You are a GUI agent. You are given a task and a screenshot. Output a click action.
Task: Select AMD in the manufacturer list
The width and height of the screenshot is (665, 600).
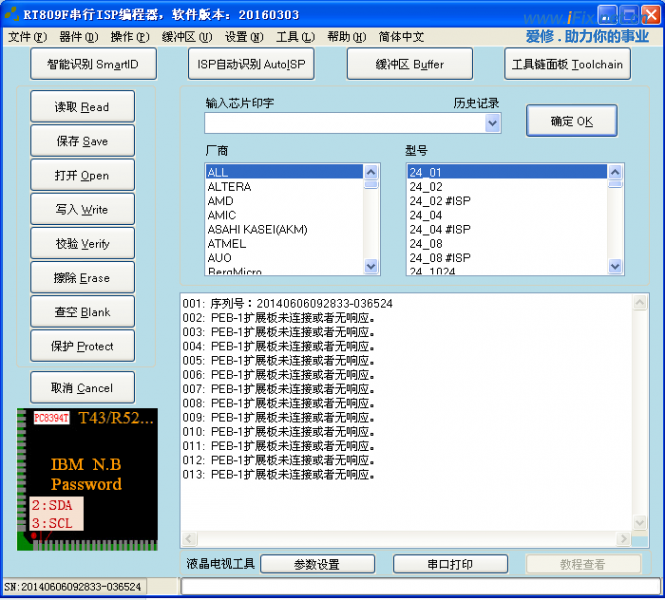coord(284,201)
